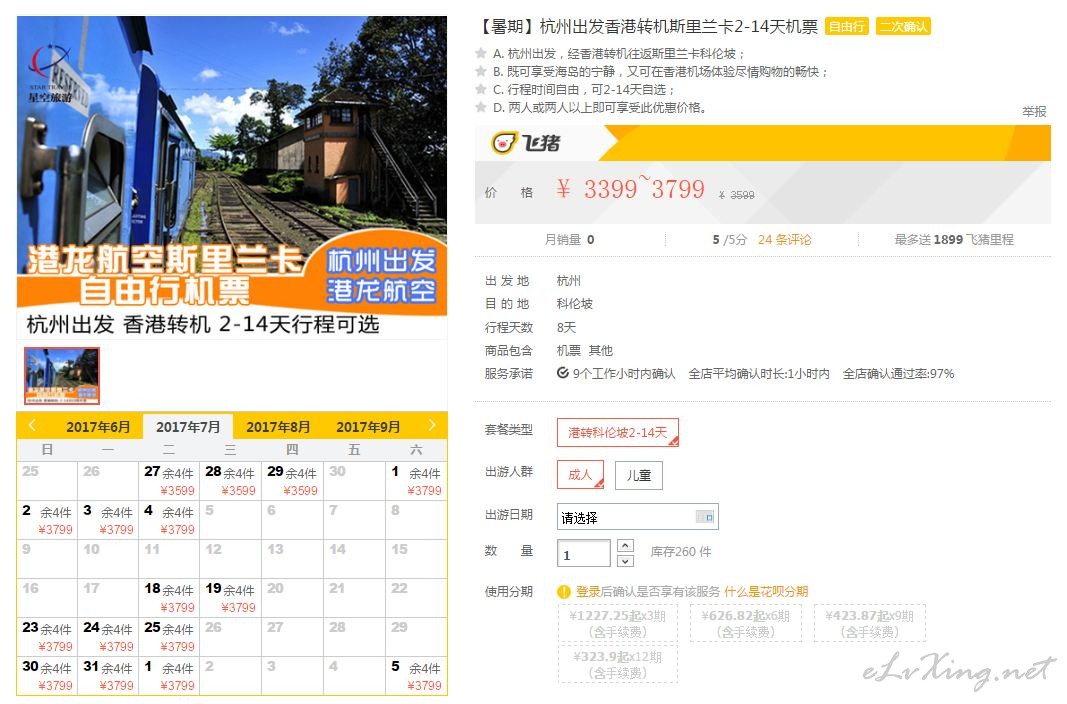Image resolution: width=1067 pixels, height=704 pixels.
Task: Select July 2 departure ¥3799
Action: click(x=46, y=520)
